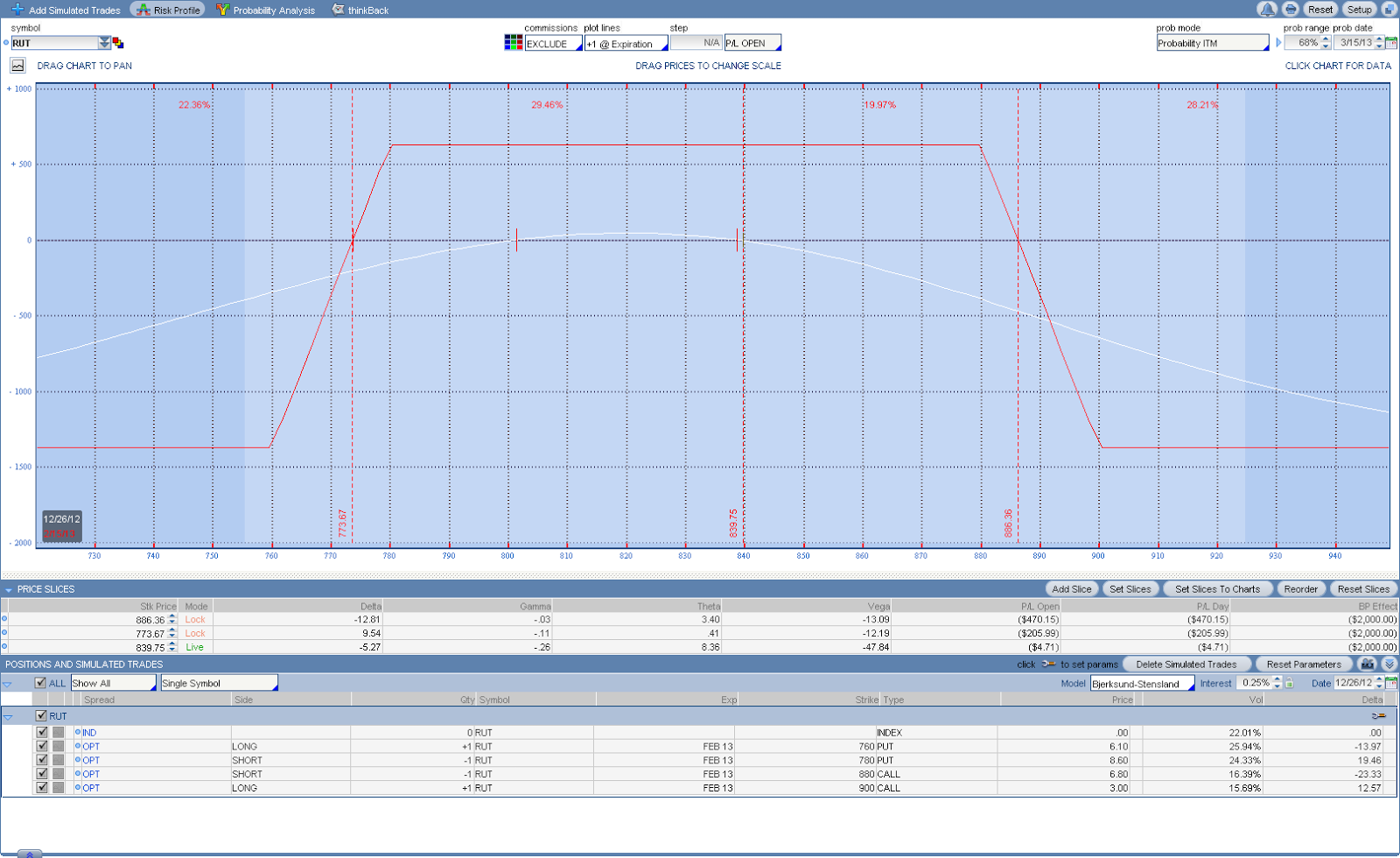Open the alerts bell icon
This screenshot has width=1400, height=858.
click(x=1267, y=10)
